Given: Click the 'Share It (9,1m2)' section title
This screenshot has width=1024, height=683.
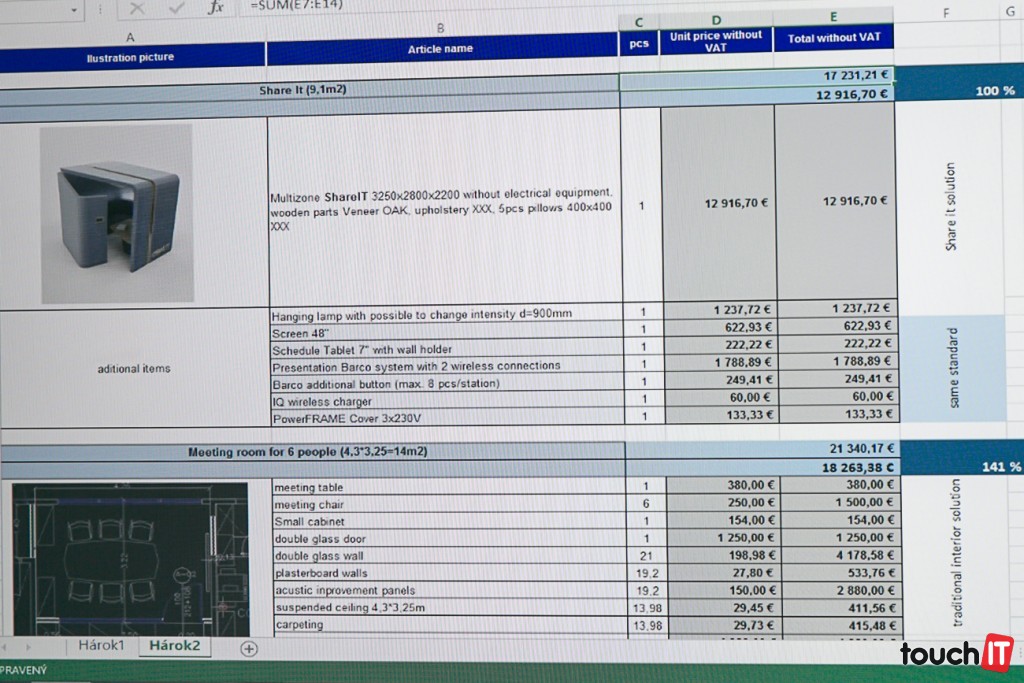Looking at the screenshot, I should pyautogui.click(x=302, y=89).
